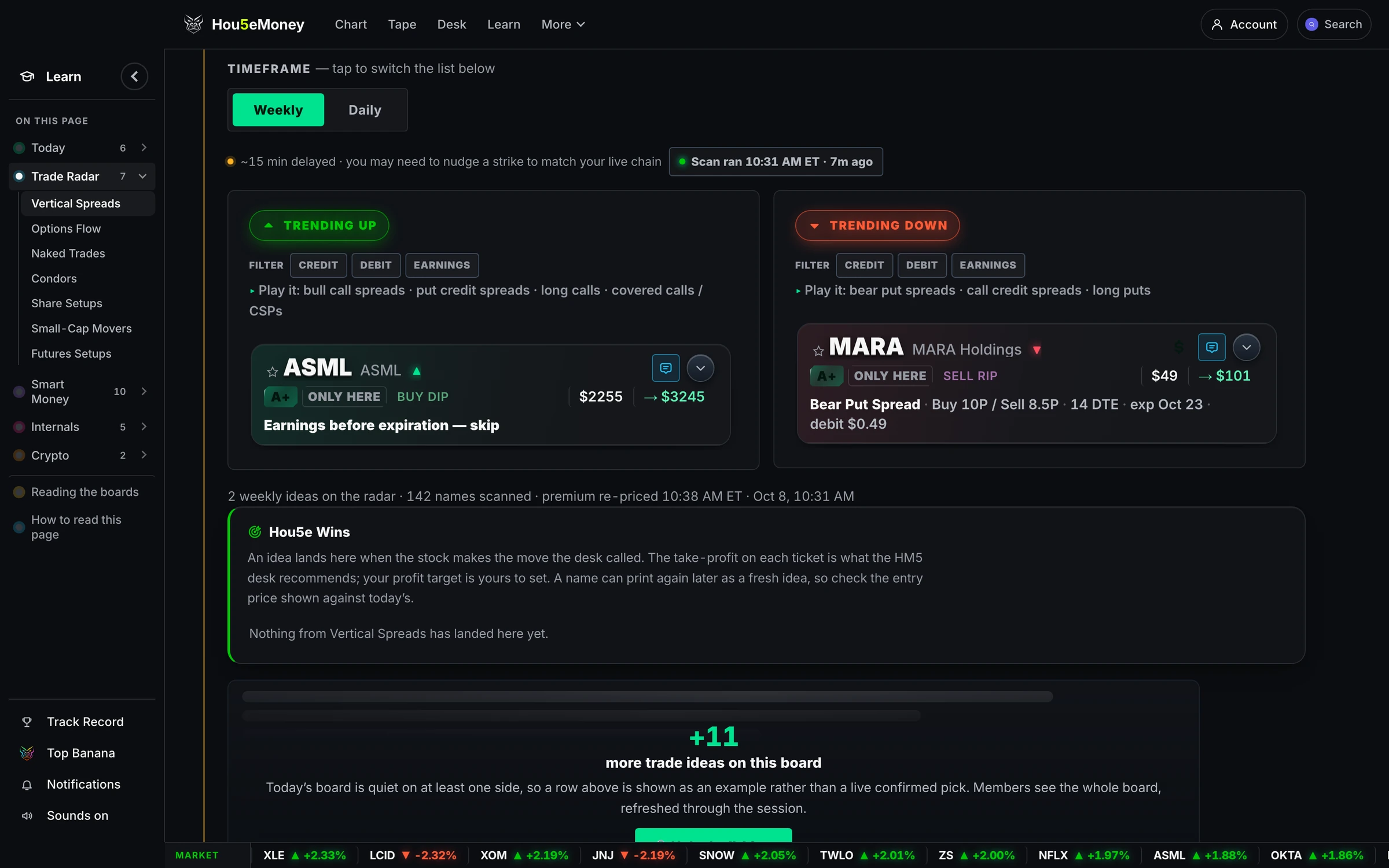Screen dimensions: 1389x868
Task: Toggle DEBIT filter under Trending Up
Action: 376,265
